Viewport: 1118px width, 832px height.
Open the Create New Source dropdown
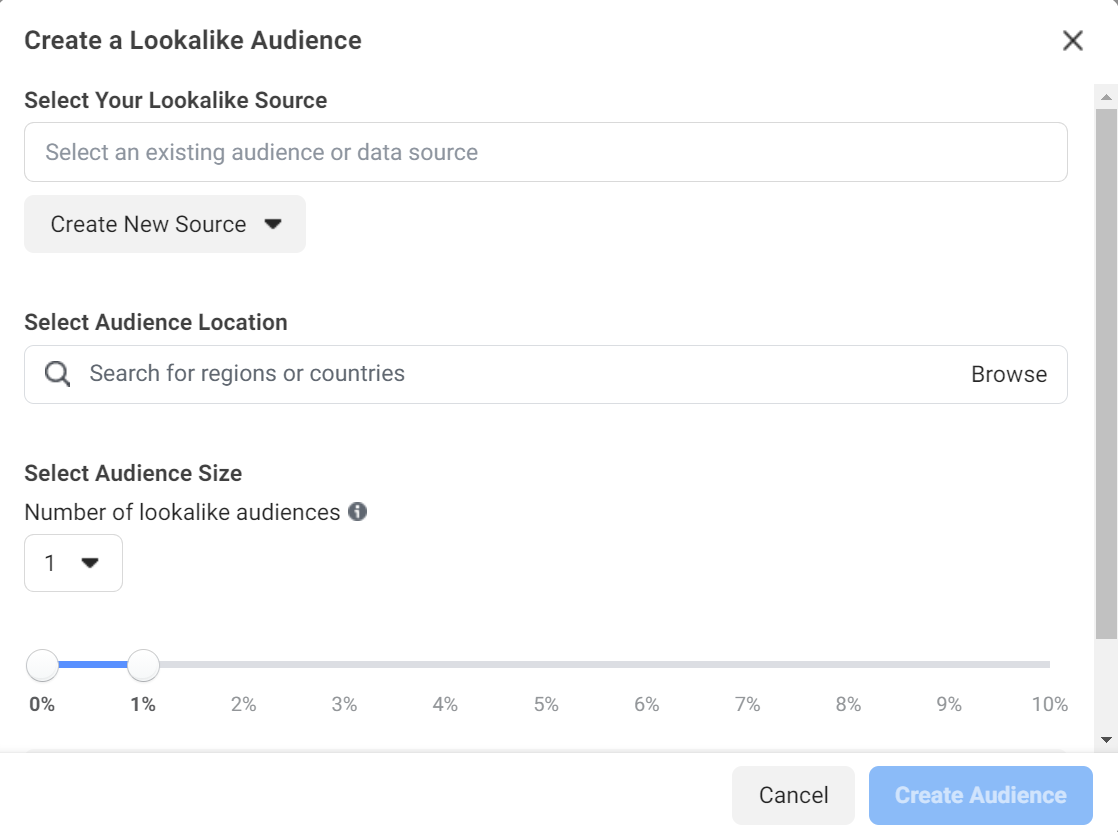click(x=165, y=224)
